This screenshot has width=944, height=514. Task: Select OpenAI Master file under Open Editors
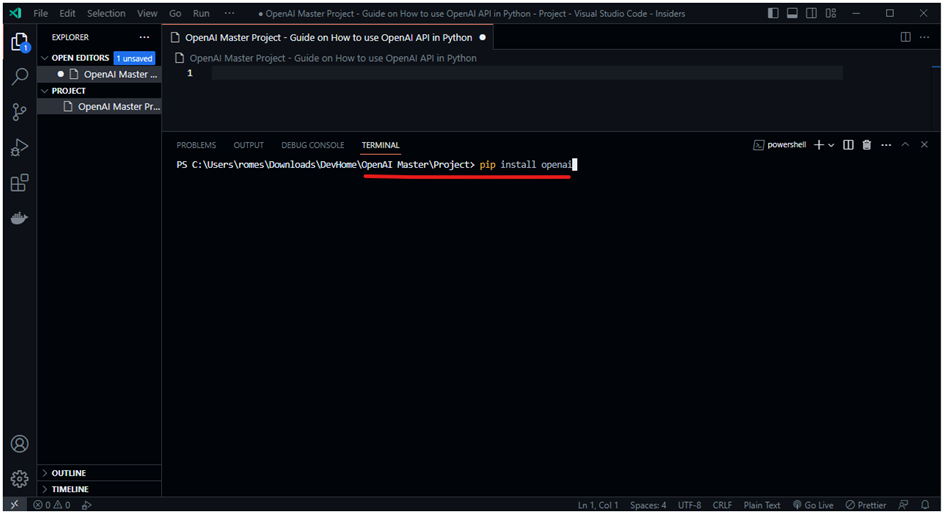coord(99,74)
